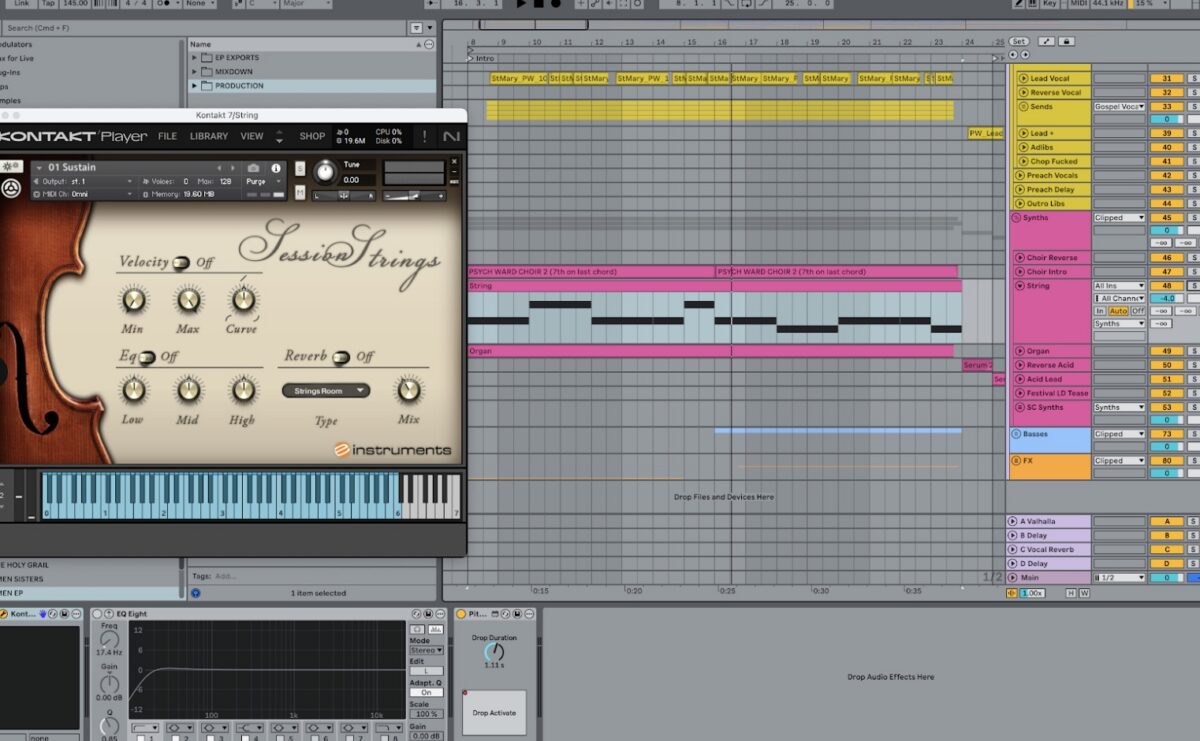Mute the Kontakt instrument with M button
The image size is (1200, 741).
tap(300, 192)
